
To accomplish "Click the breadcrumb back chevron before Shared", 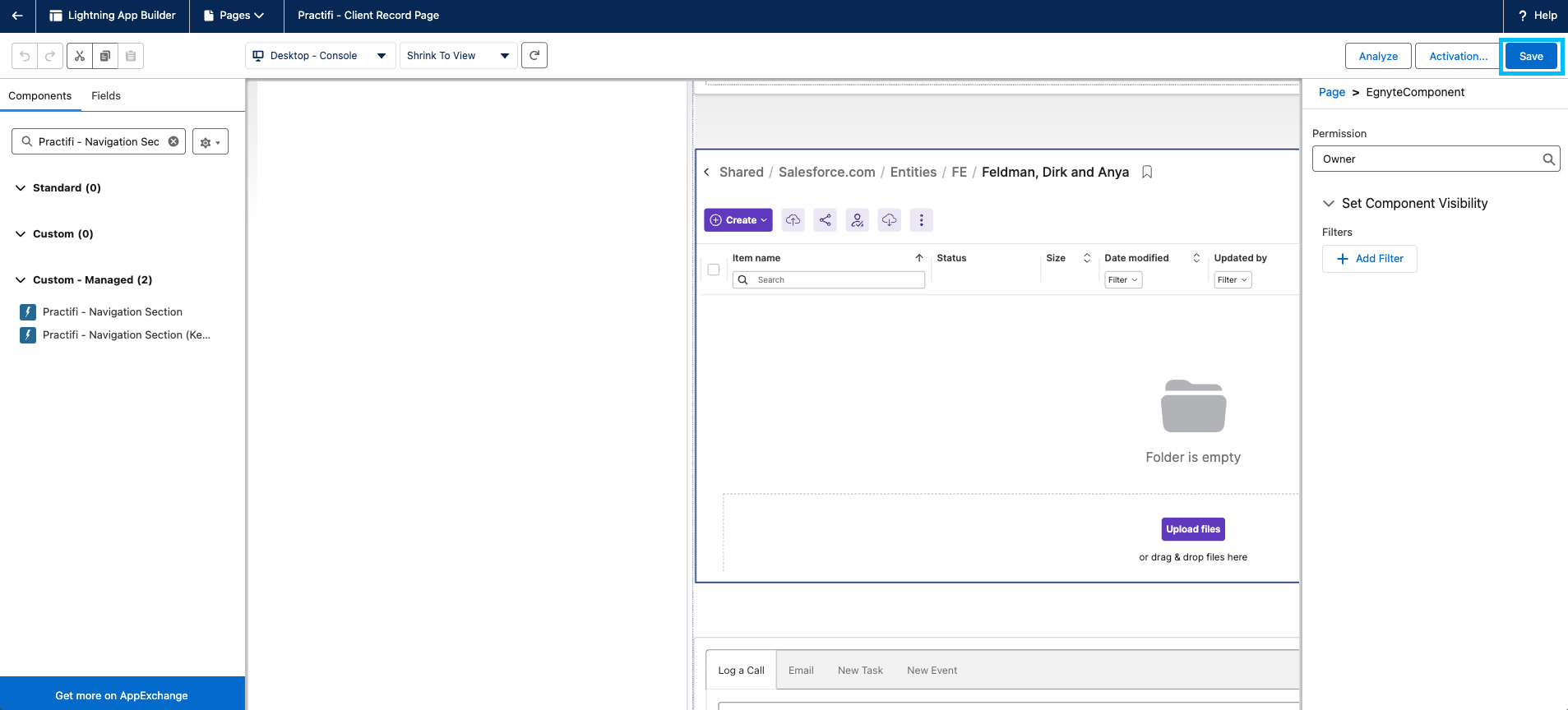I will pyautogui.click(x=706, y=172).
